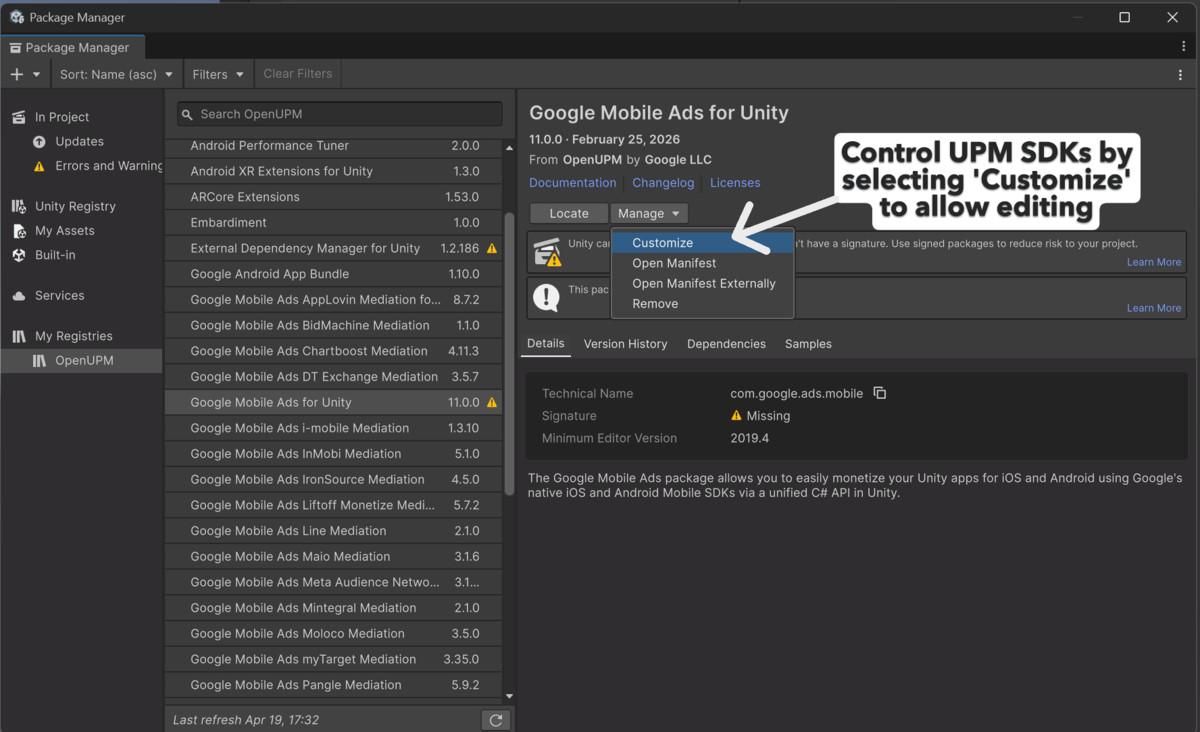Screen dimensions: 1200x732
Task: Click the scroll down arrow of package list
Action: tap(509, 696)
